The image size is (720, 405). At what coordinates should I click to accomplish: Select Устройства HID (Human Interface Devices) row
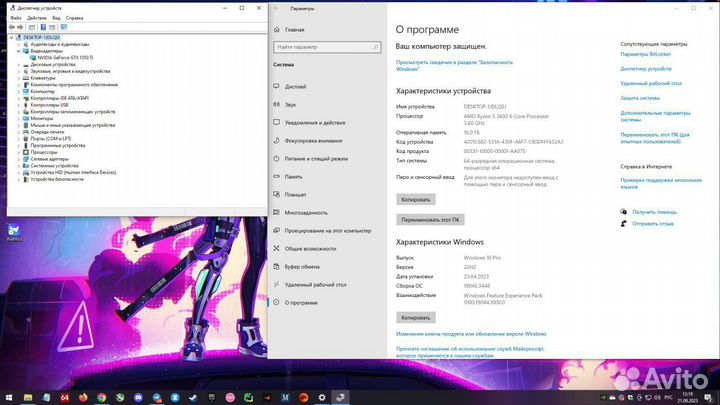point(73,173)
